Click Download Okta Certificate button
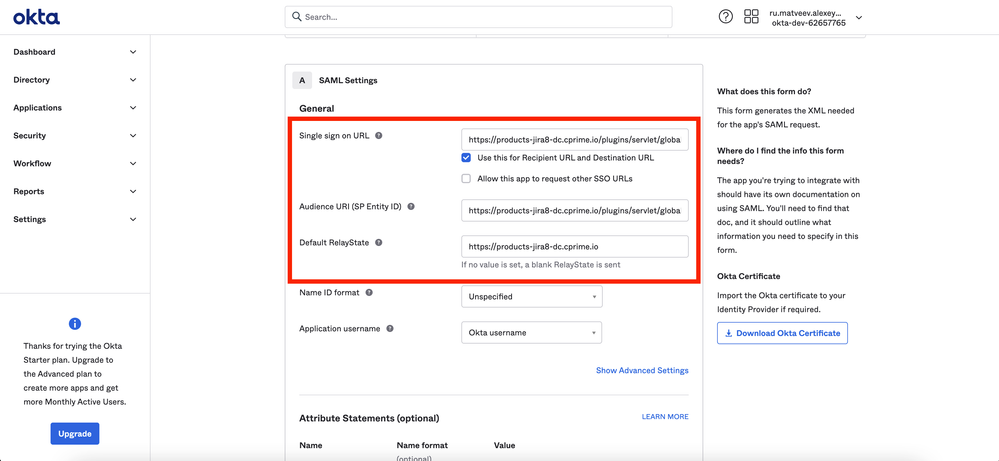Screen dimensions: 999x461 click(x=782, y=333)
